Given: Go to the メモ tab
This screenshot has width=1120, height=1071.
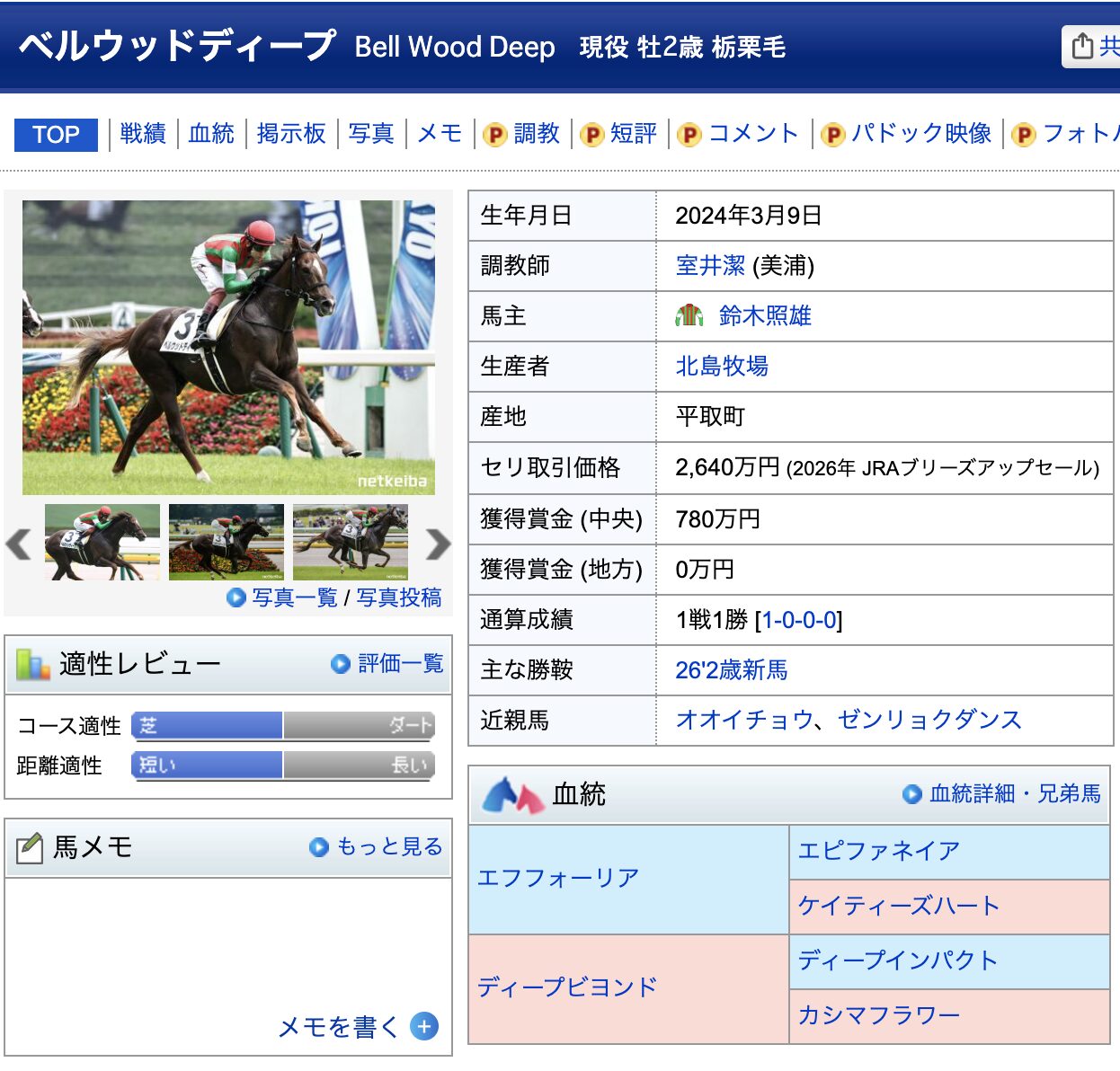Looking at the screenshot, I should [x=440, y=134].
